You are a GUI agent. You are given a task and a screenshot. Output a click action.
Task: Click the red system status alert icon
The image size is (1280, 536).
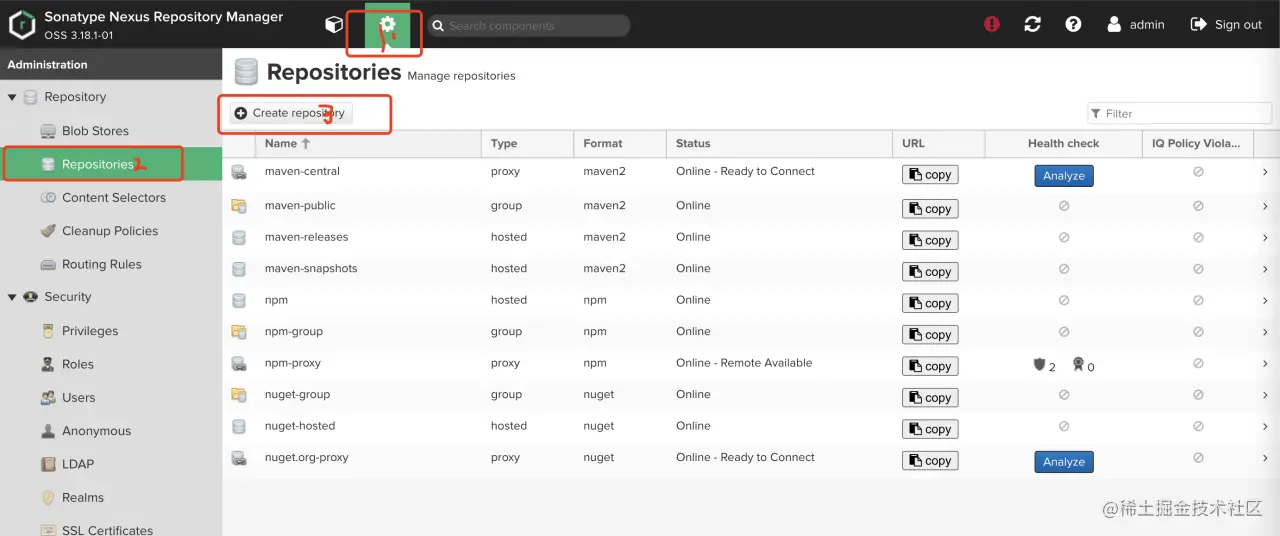coord(992,24)
